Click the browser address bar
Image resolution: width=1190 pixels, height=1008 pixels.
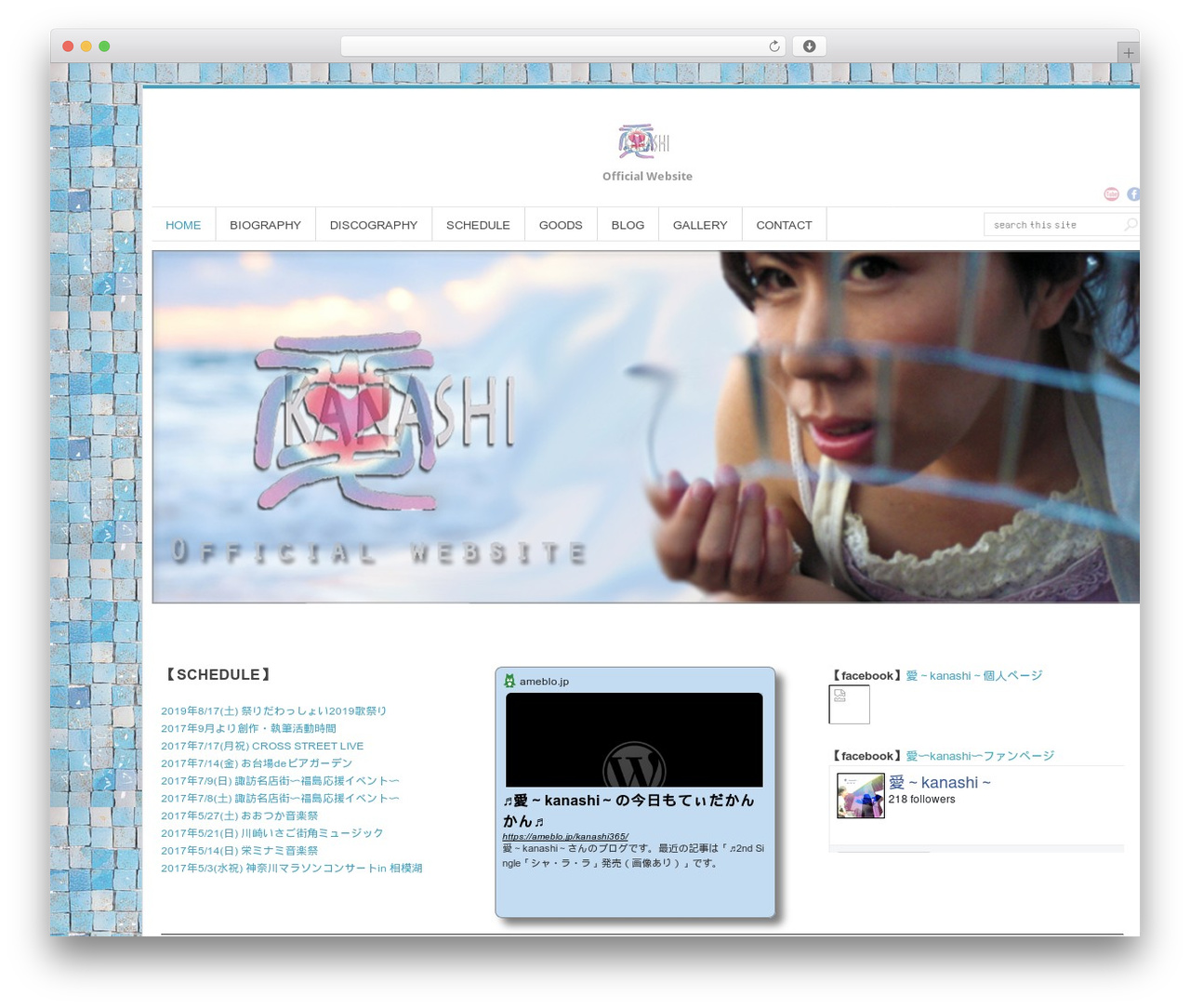tap(562, 46)
